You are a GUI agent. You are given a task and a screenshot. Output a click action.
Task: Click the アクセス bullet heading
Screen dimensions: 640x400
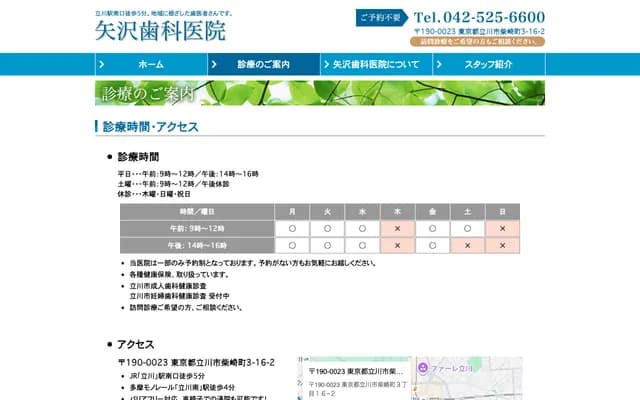136,344
